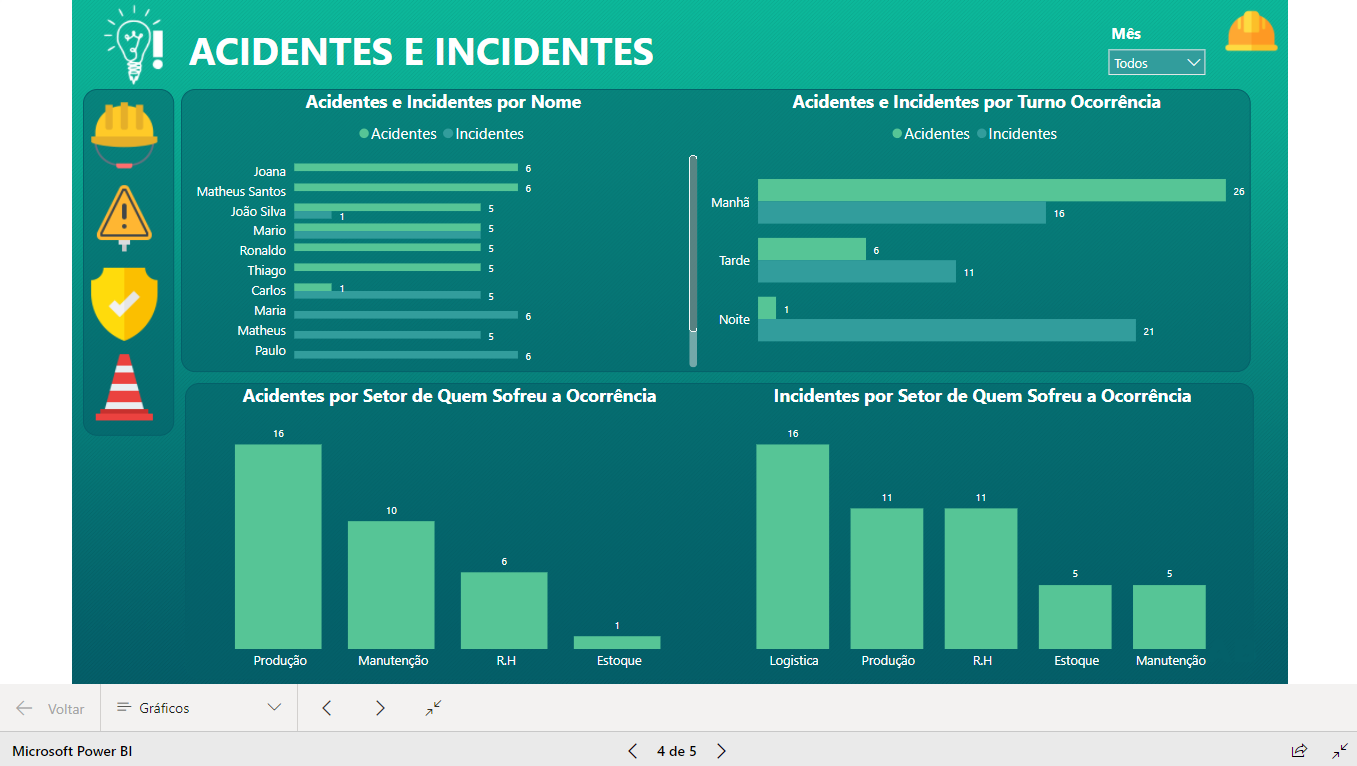The image size is (1357, 766).
Task: Go to the next report page using right arrow
Action: tap(380, 708)
